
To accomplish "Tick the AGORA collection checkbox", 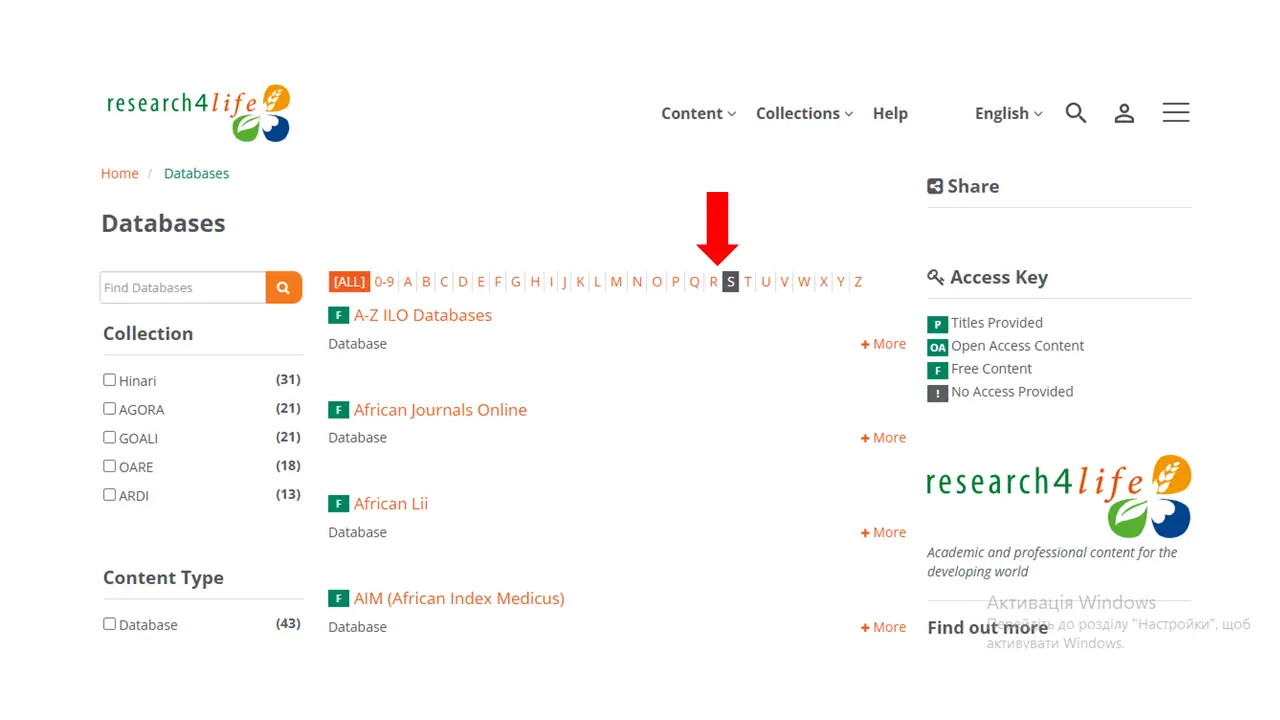I will click(109, 408).
